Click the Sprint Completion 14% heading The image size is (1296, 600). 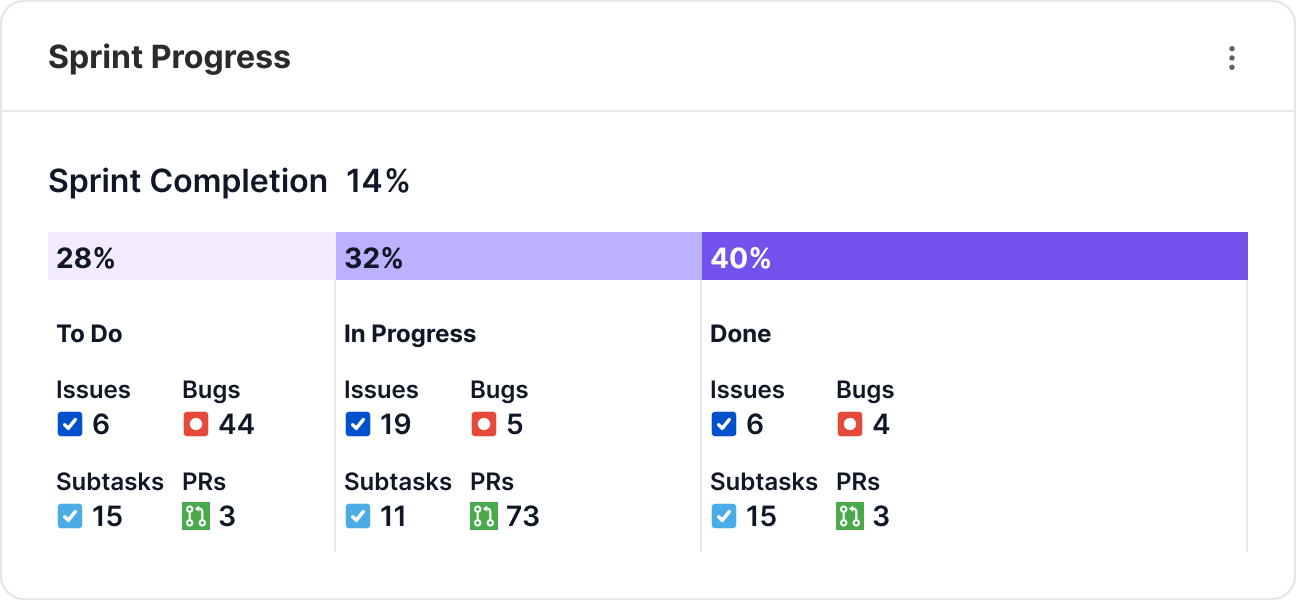(x=229, y=181)
